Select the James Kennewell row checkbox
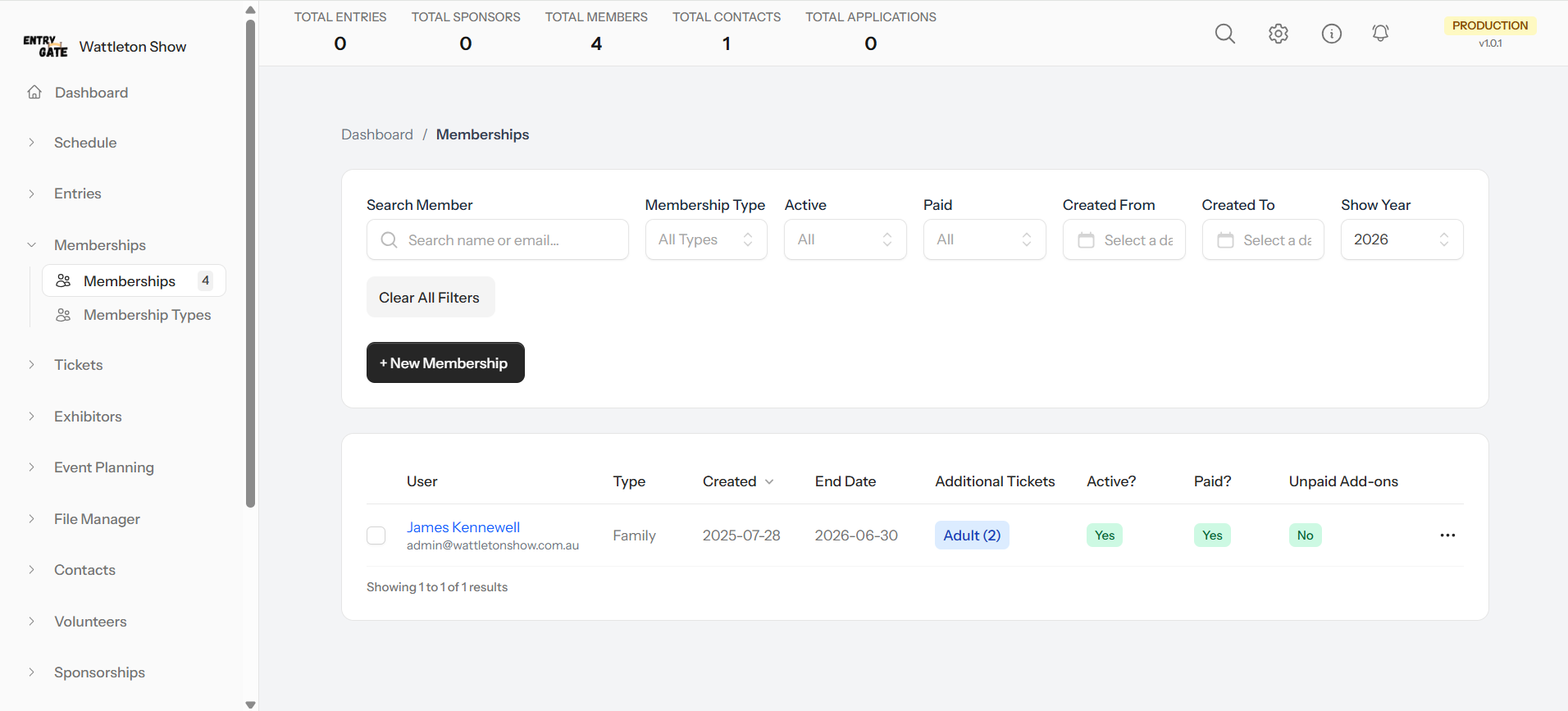Screen dimensions: 1568x711 point(376,536)
